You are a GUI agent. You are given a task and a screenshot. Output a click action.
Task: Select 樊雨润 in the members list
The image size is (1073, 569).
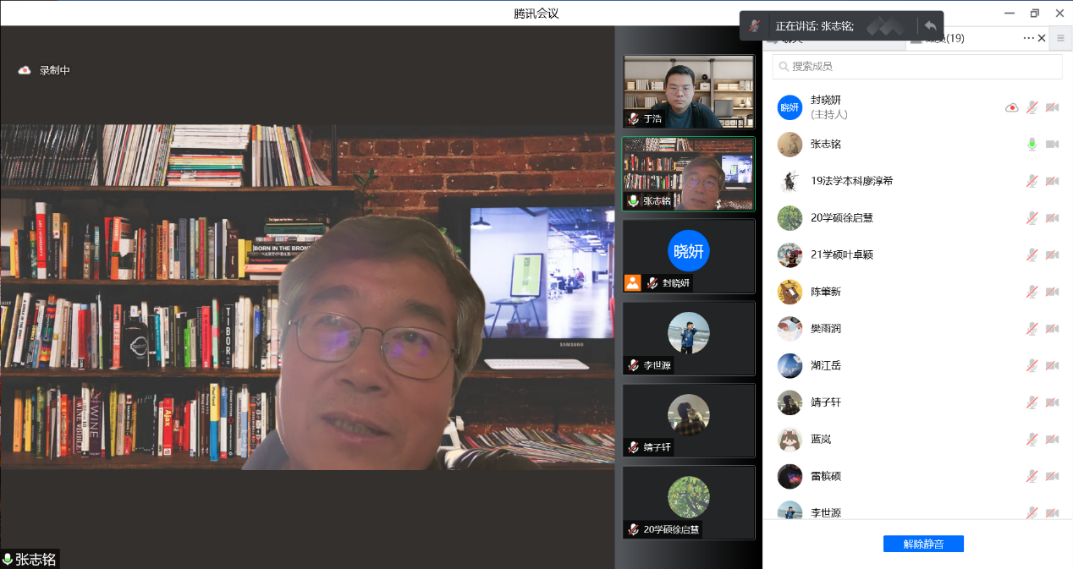coord(826,329)
